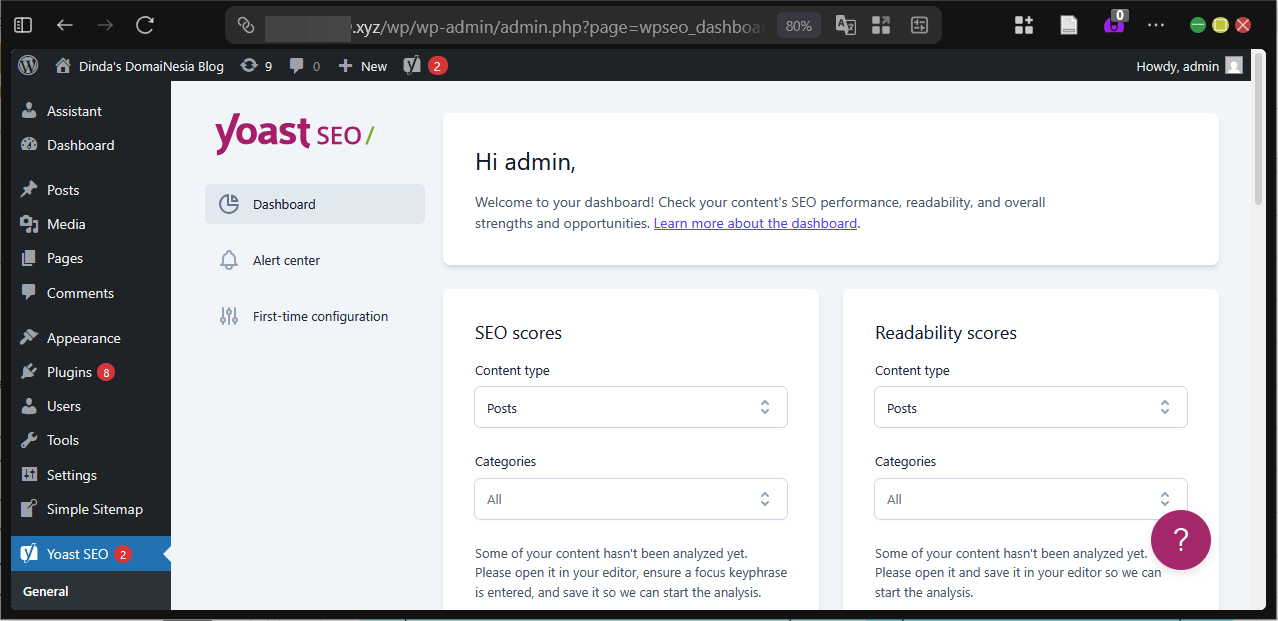Open the Categories dropdown under SEO scores
This screenshot has height=621, width=1278.
(630, 498)
